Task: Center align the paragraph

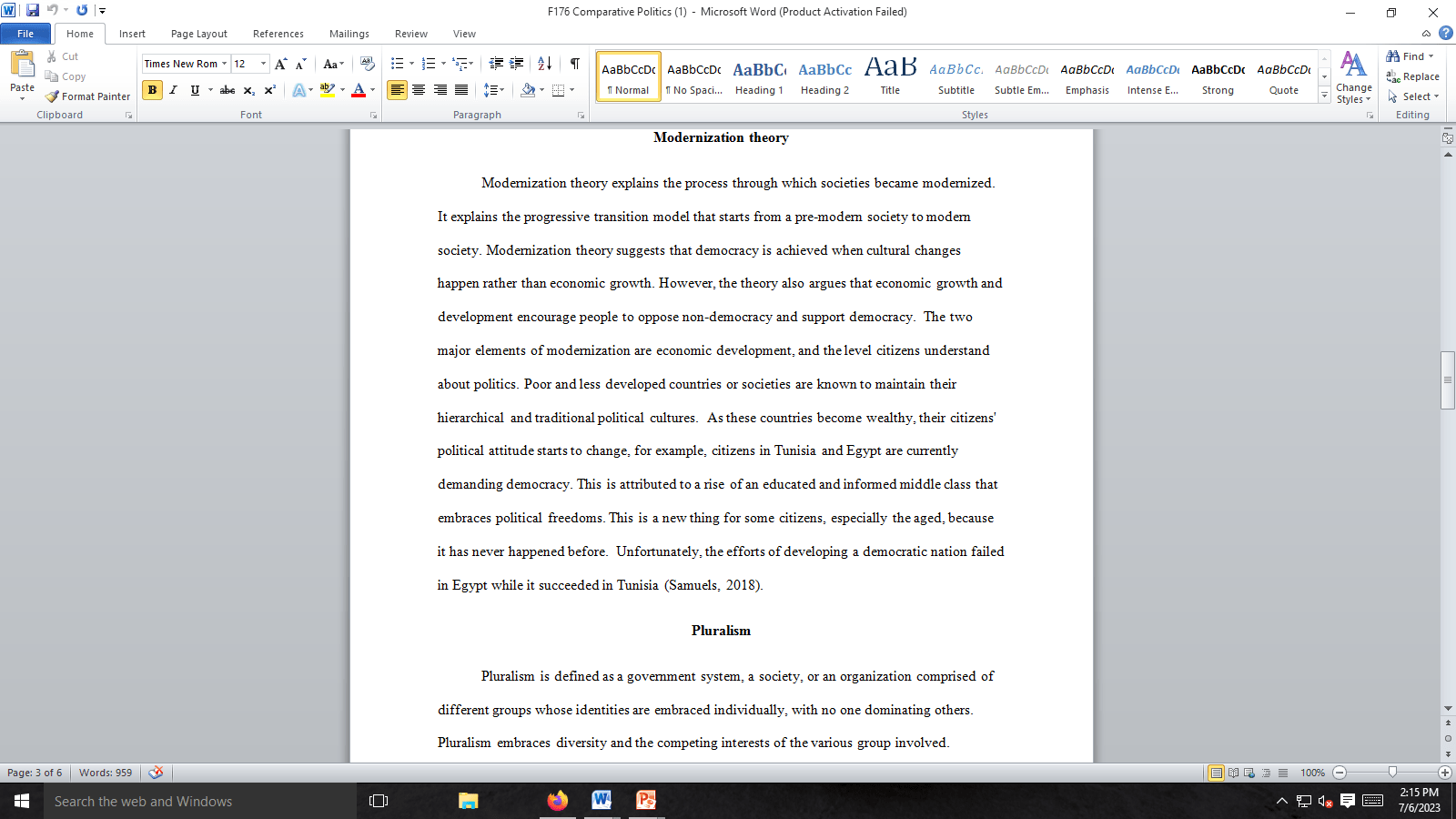Action: pyautogui.click(x=419, y=90)
